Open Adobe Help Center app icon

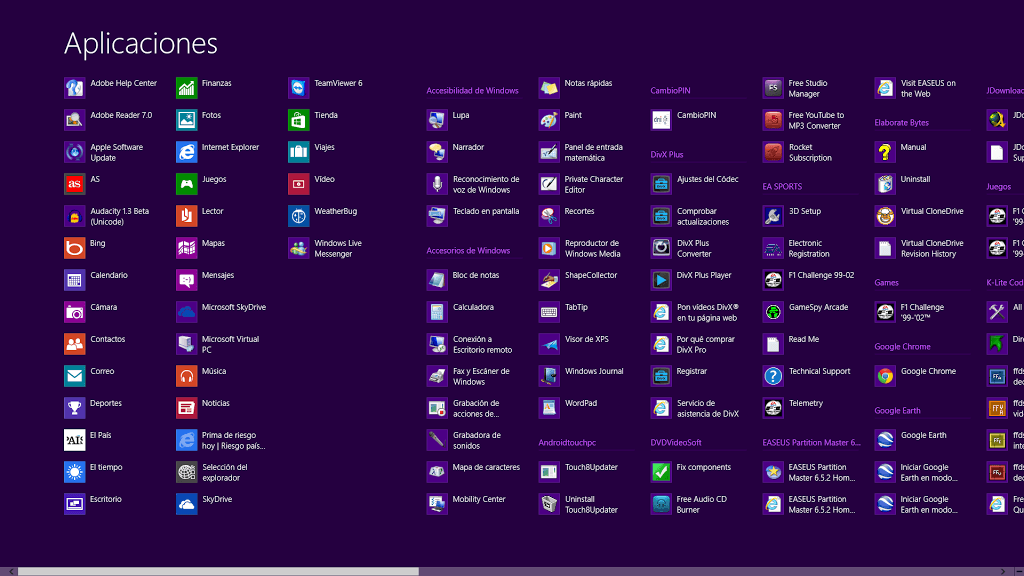click(74, 88)
